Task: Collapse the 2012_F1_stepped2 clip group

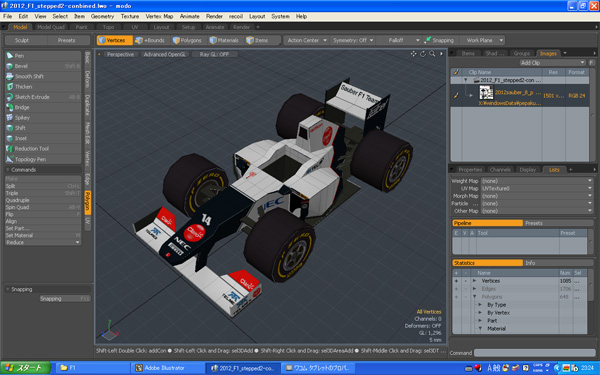Action: click(x=466, y=80)
